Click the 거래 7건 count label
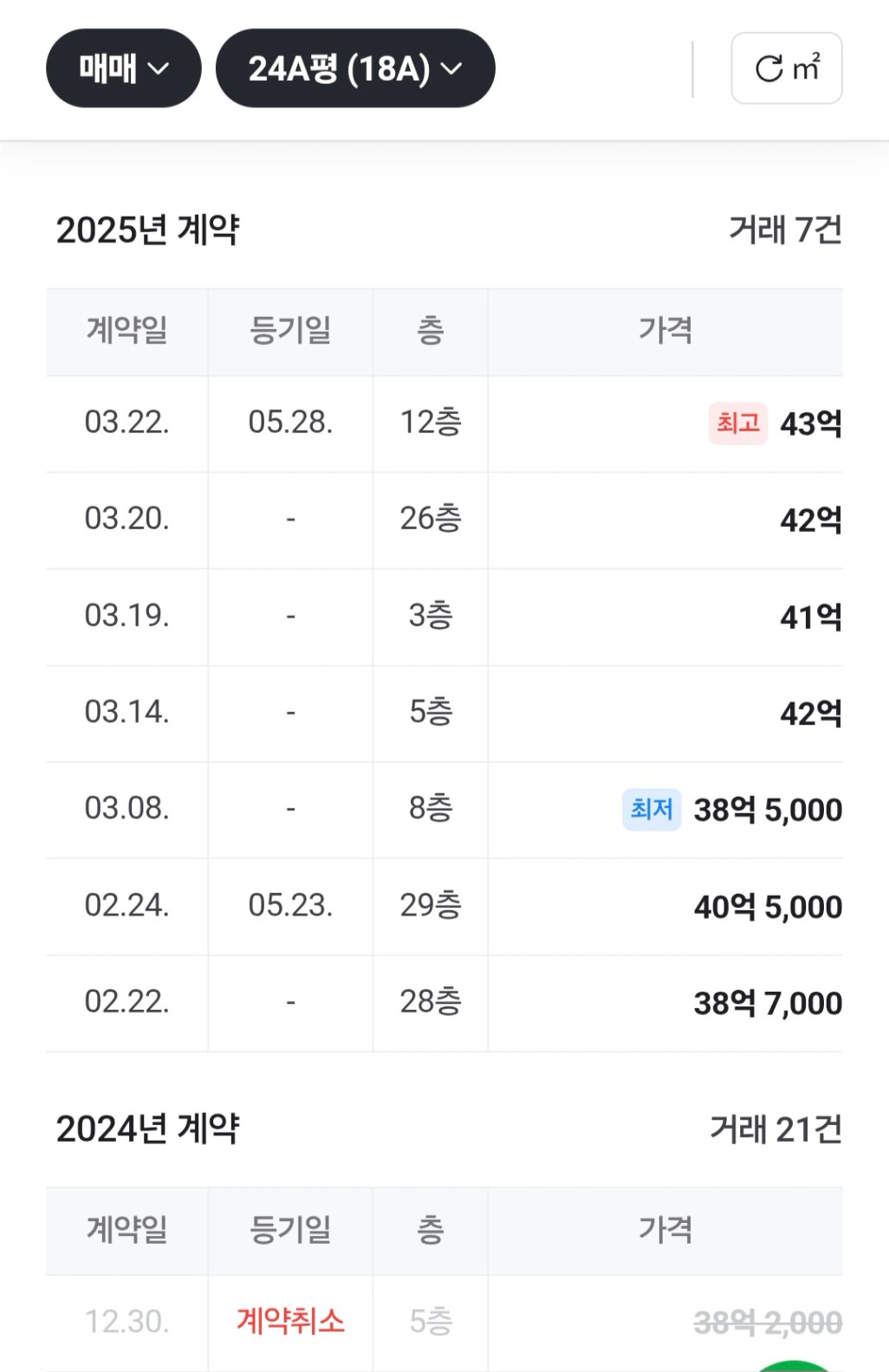The image size is (889, 1372). (785, 230)
